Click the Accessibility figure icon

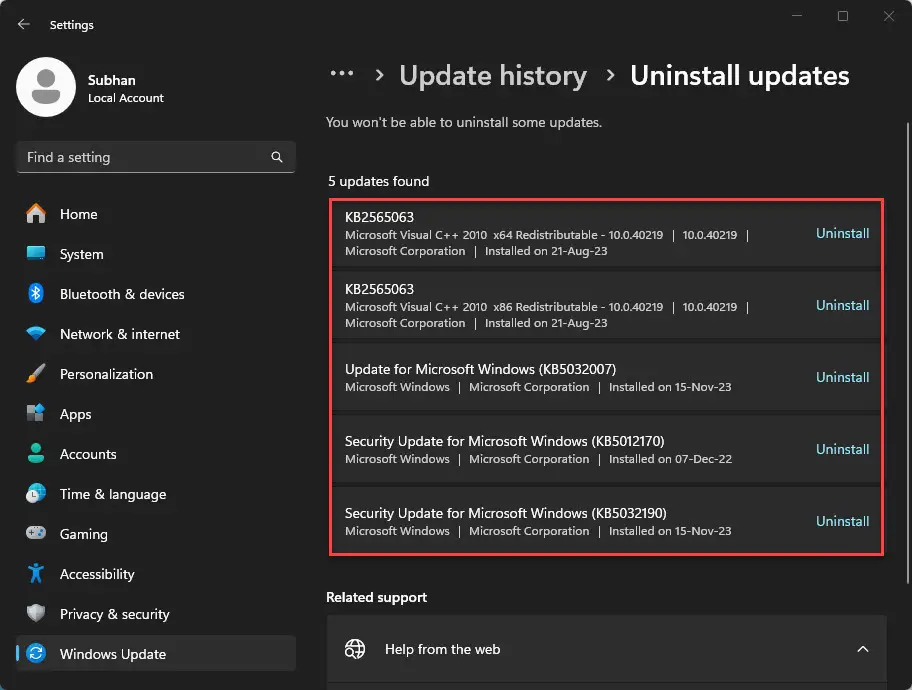35,573
